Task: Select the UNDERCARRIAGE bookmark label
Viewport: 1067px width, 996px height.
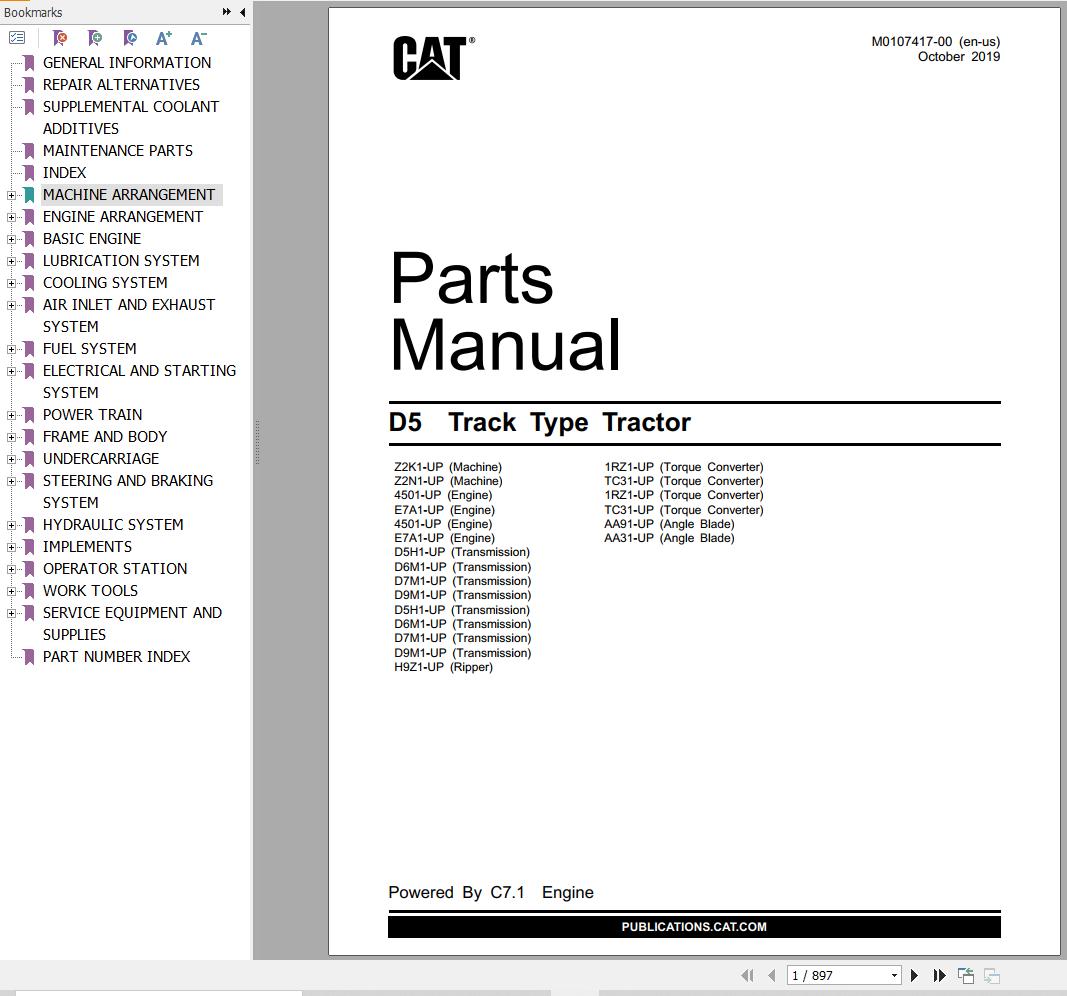Action: click(101, 459)
